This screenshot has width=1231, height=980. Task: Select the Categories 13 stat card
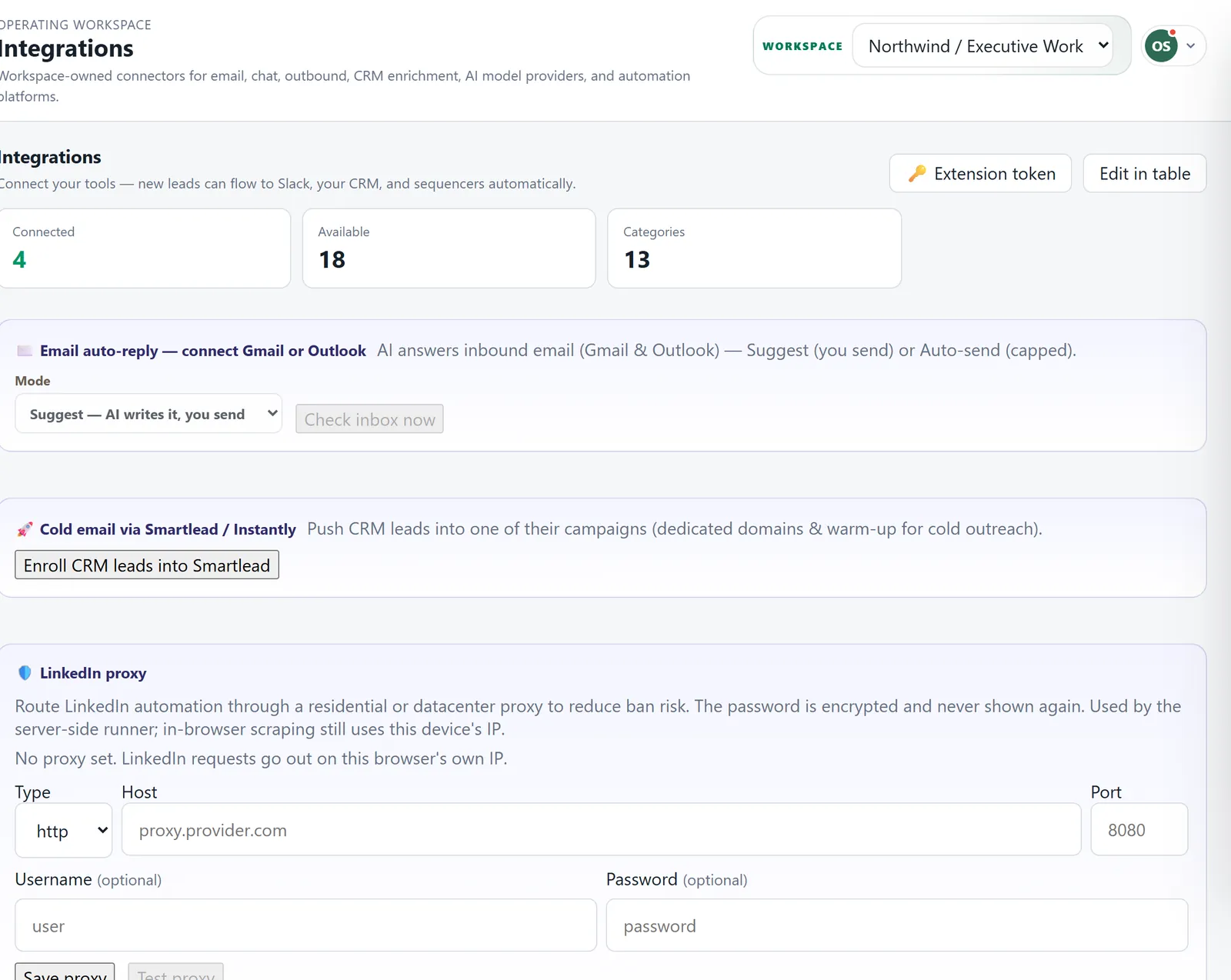[754, 248]
